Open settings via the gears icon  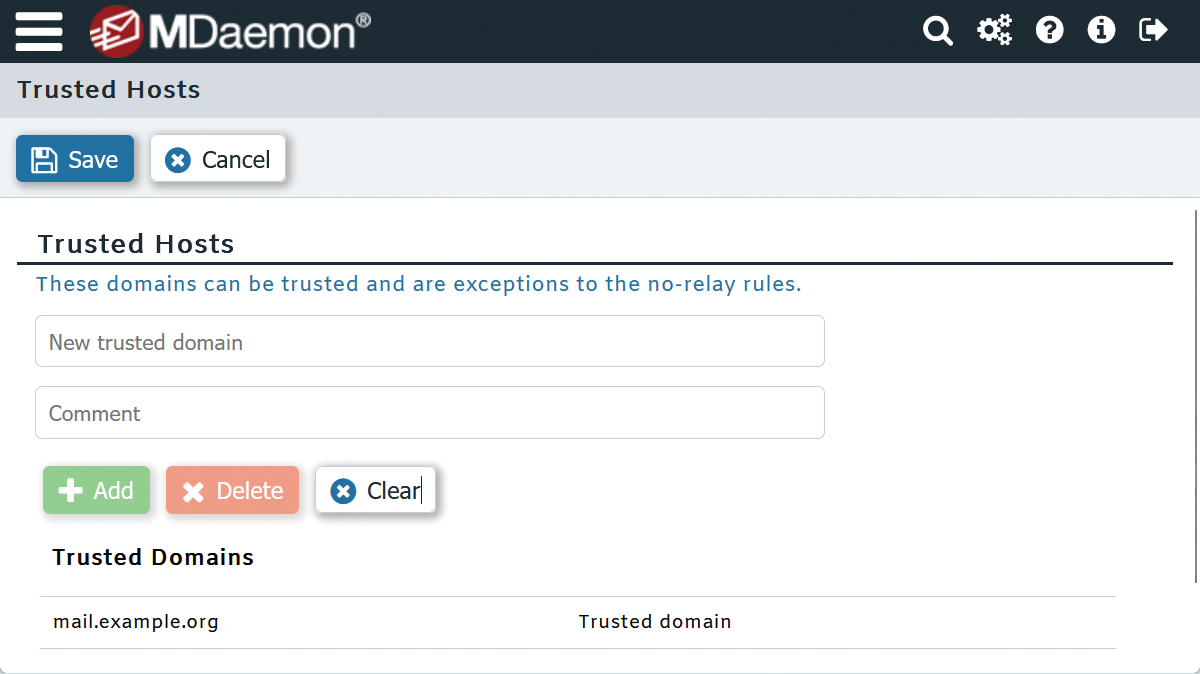click(994, 30)
